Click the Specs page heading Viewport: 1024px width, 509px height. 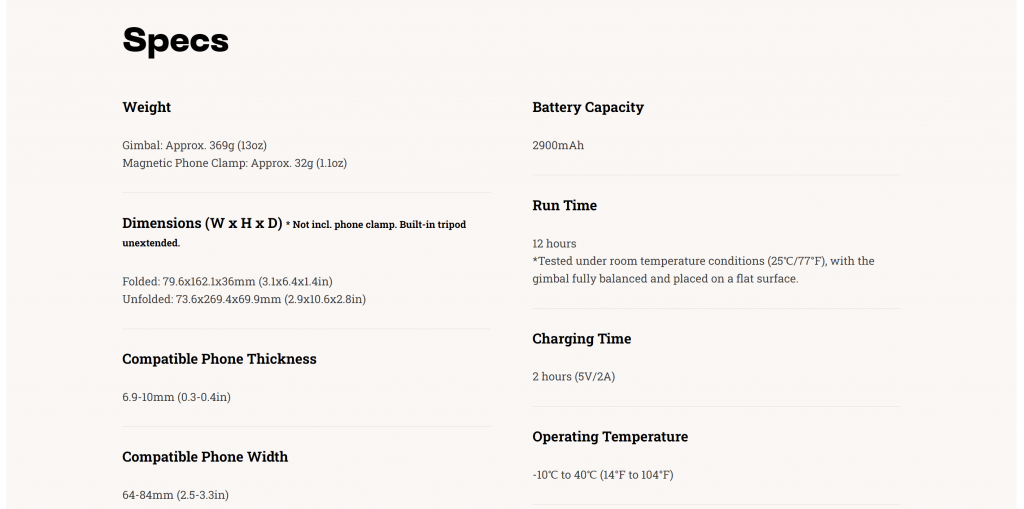pyautogui.click(x=176, y=41)
